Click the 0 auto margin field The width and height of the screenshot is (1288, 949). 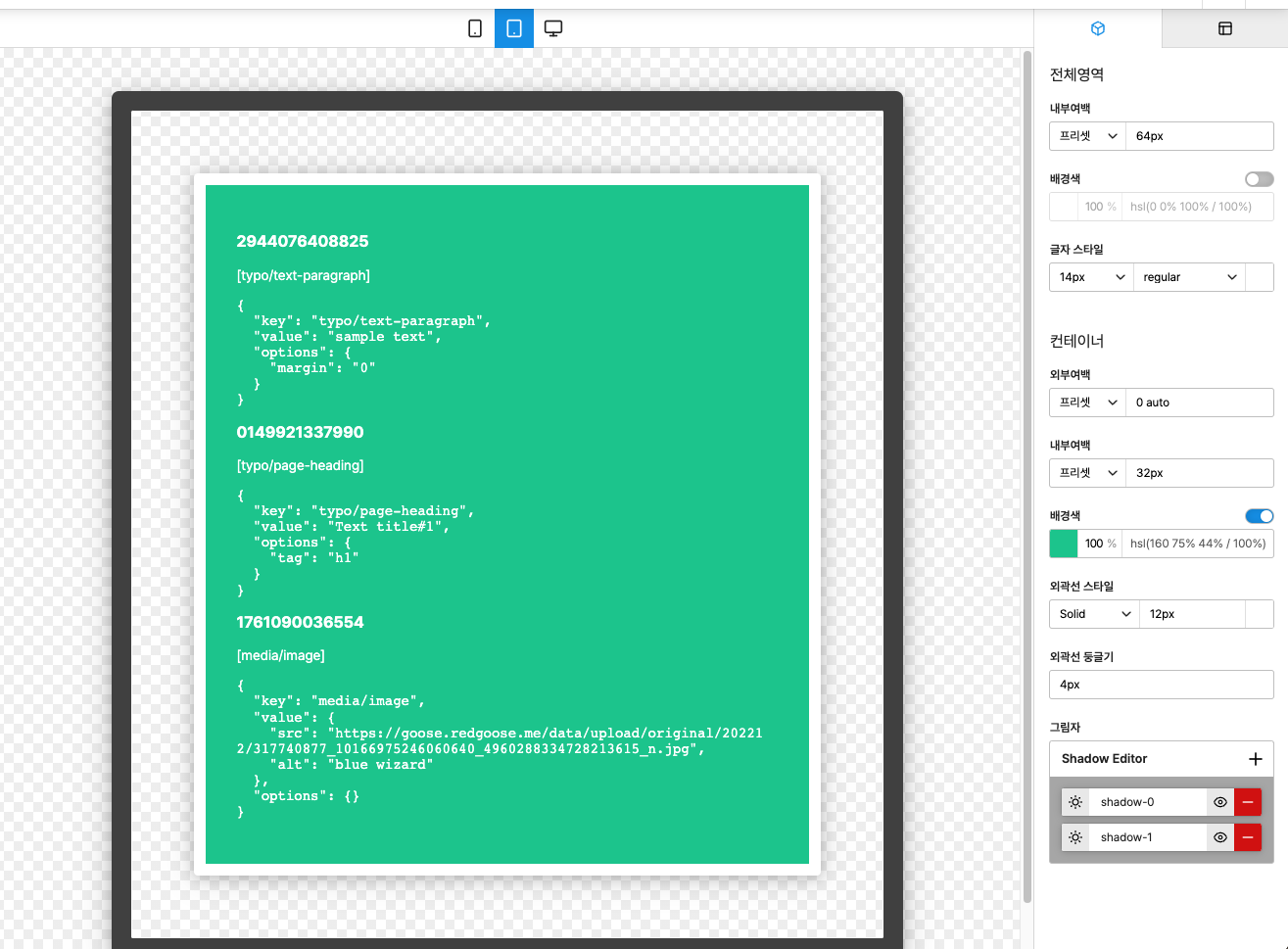coord(1200,403)
